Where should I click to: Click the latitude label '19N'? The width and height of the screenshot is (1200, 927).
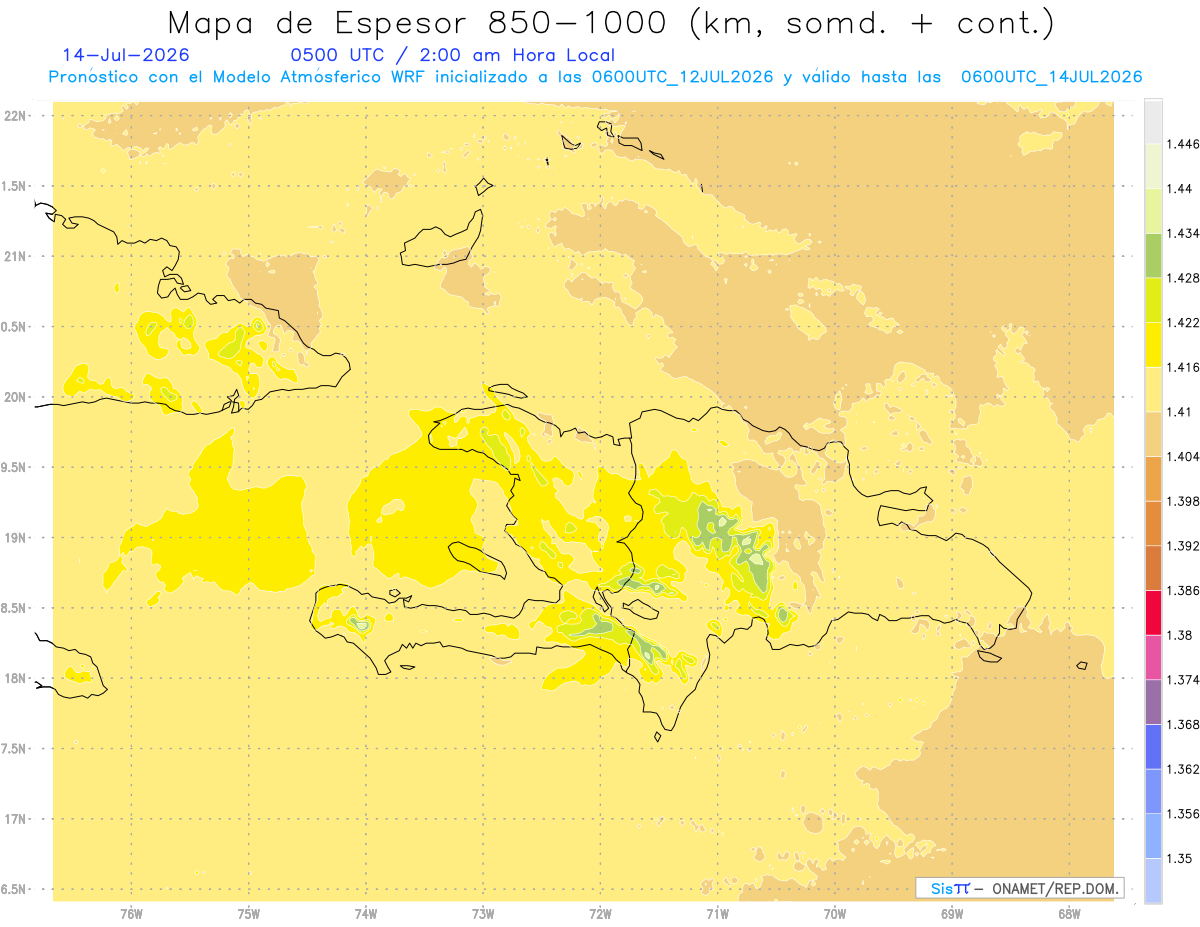pos(16,538)
